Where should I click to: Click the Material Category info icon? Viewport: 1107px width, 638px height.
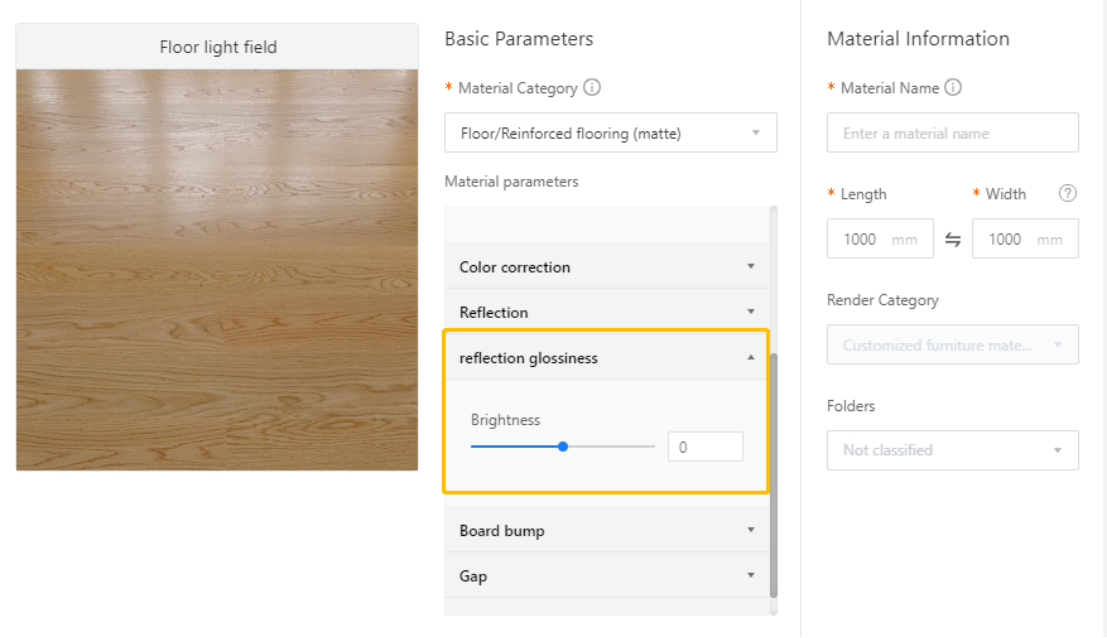[x=592, y=88]
